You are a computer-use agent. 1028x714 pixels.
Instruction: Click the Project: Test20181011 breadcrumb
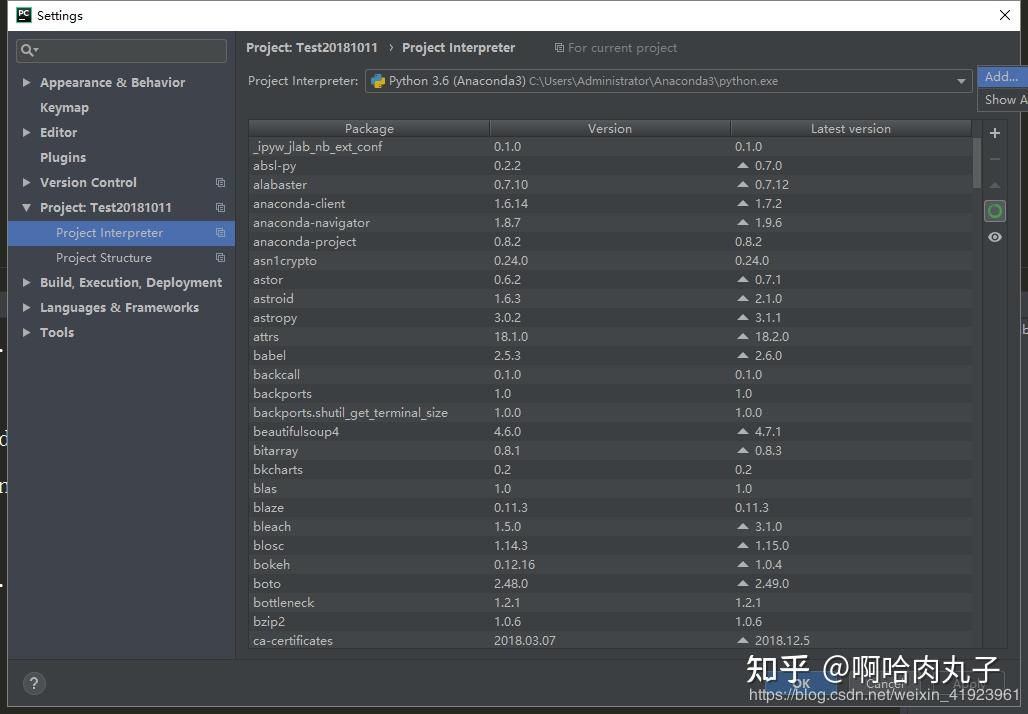pyautogui.click(x=312, y=48)
